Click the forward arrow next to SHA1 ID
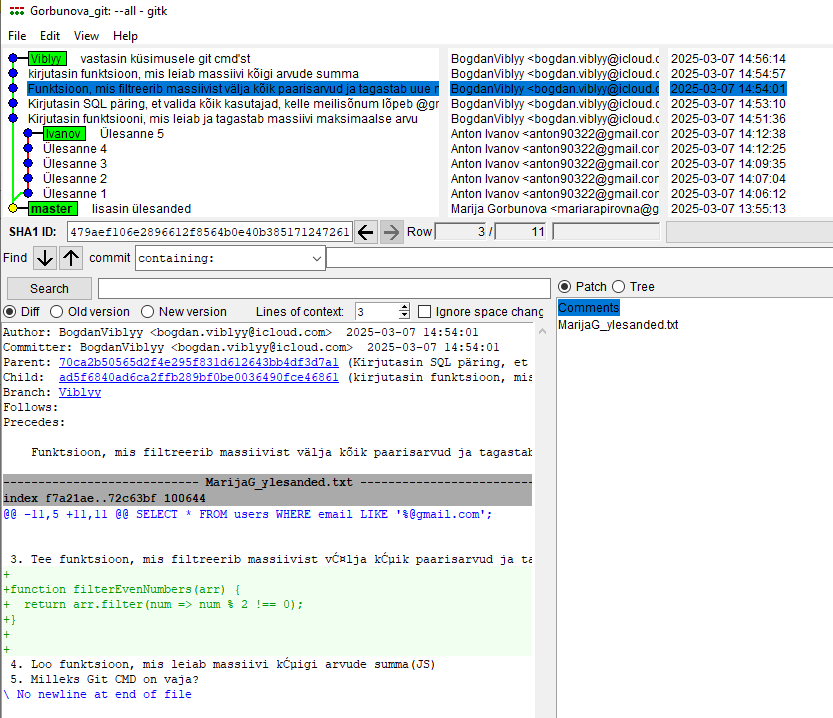 [392, 232]
